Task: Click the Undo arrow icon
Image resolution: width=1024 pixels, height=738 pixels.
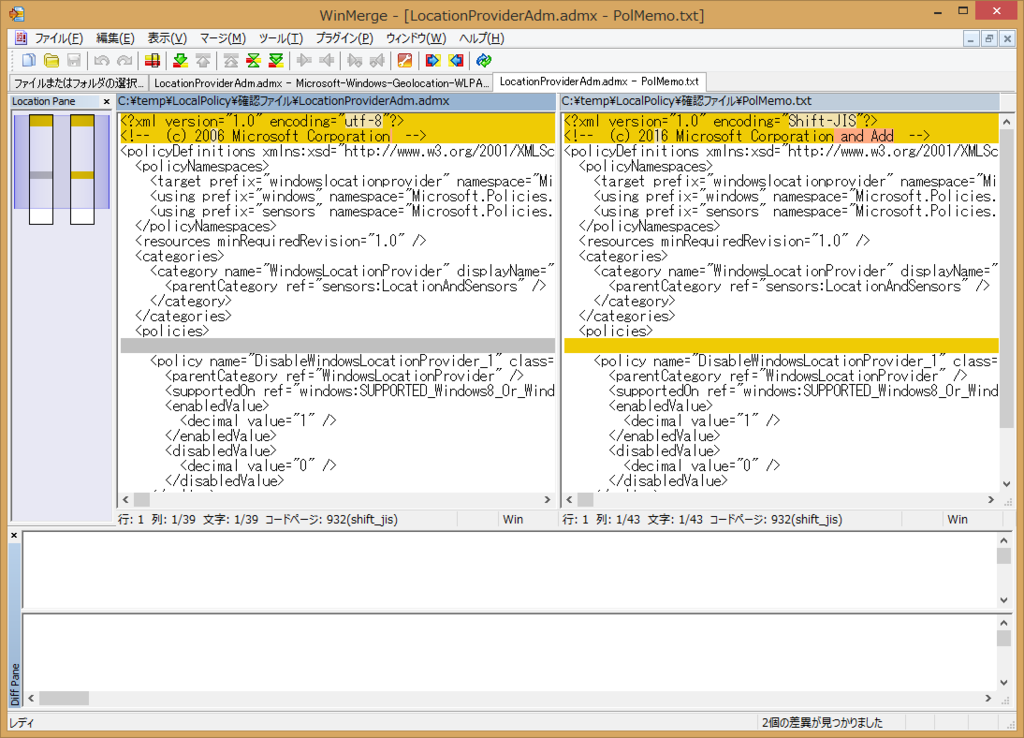Action: (x=101, y=61)
